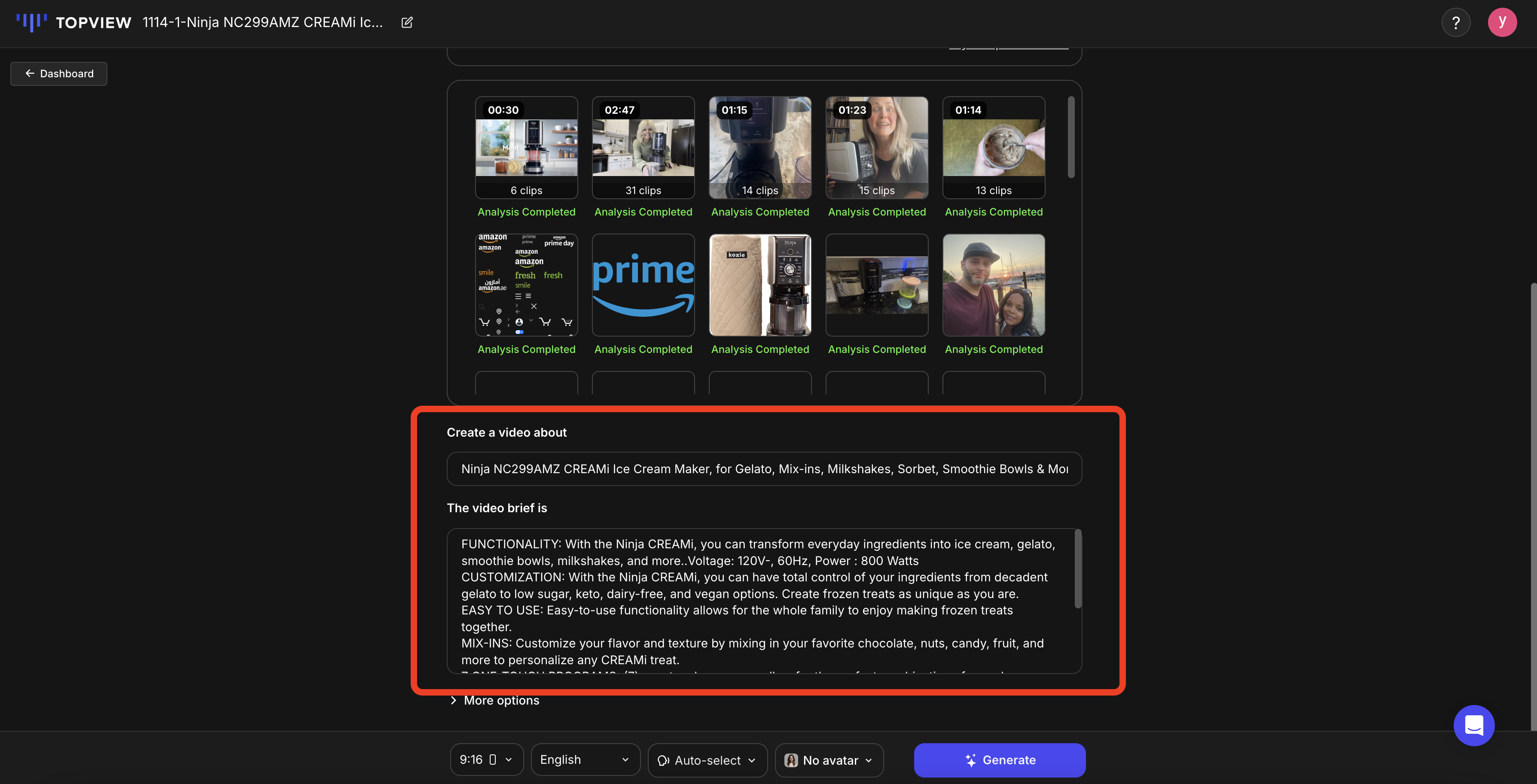
Task: Click the video brief scrollbar
Action: tap(1077, 569)
